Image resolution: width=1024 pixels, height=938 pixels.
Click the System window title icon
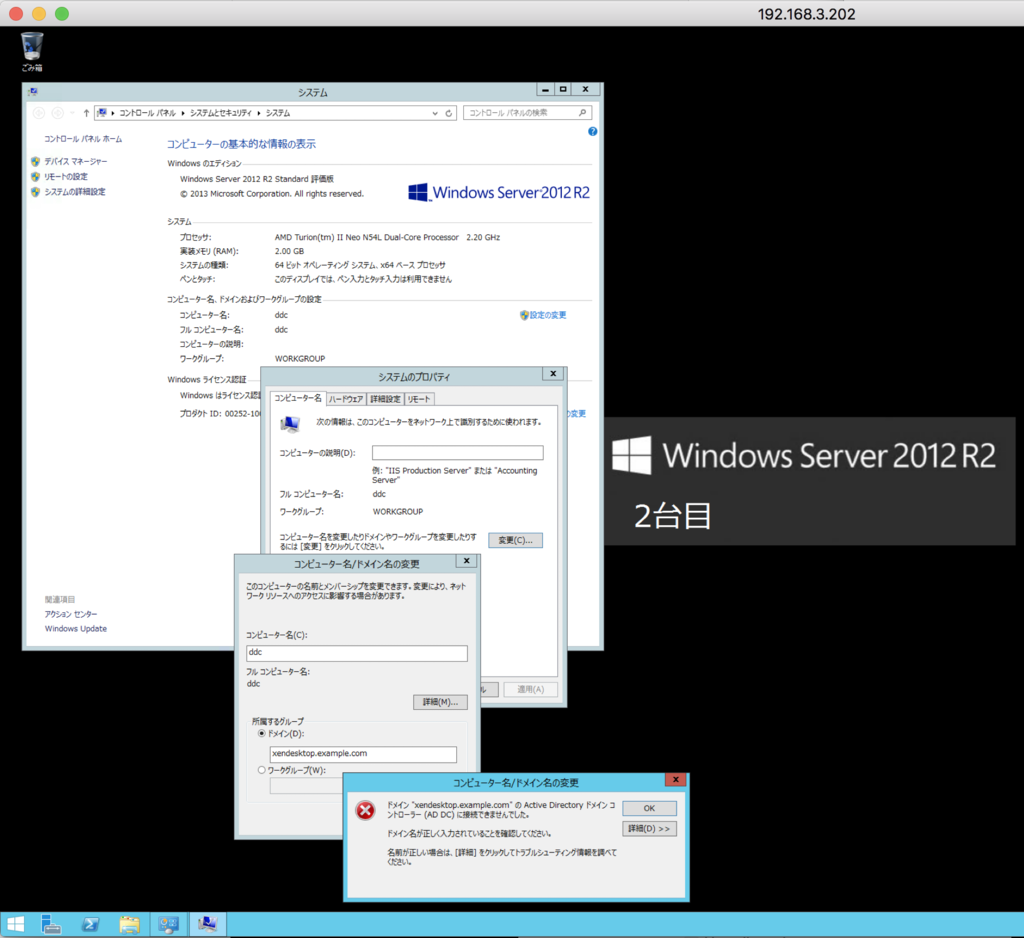tap(33, 92)
